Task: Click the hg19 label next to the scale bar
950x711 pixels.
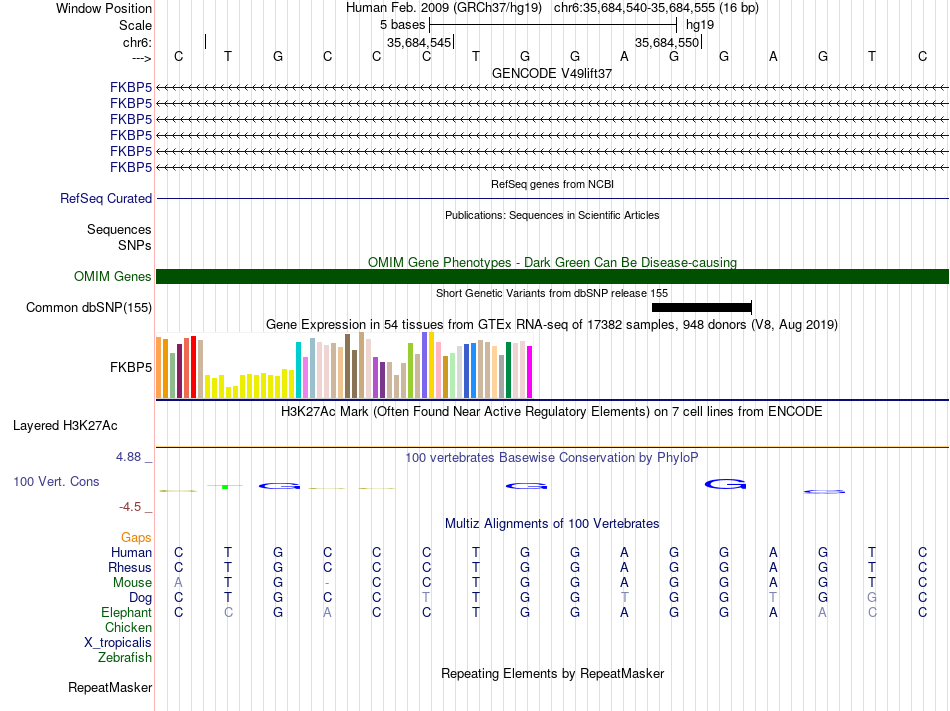Action: click(700, 25)
